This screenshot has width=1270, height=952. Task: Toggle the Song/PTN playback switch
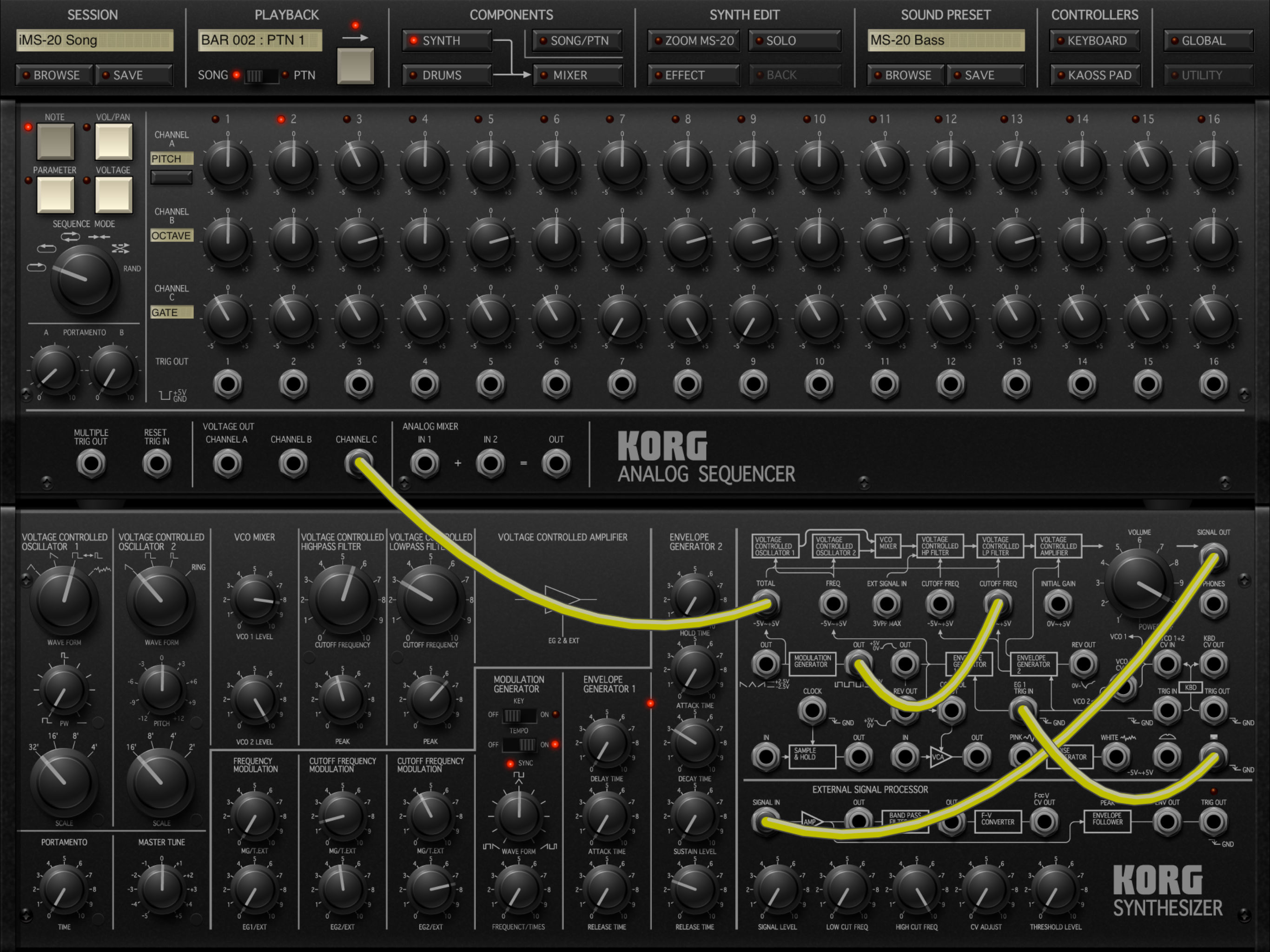click(x=261, y=75)
